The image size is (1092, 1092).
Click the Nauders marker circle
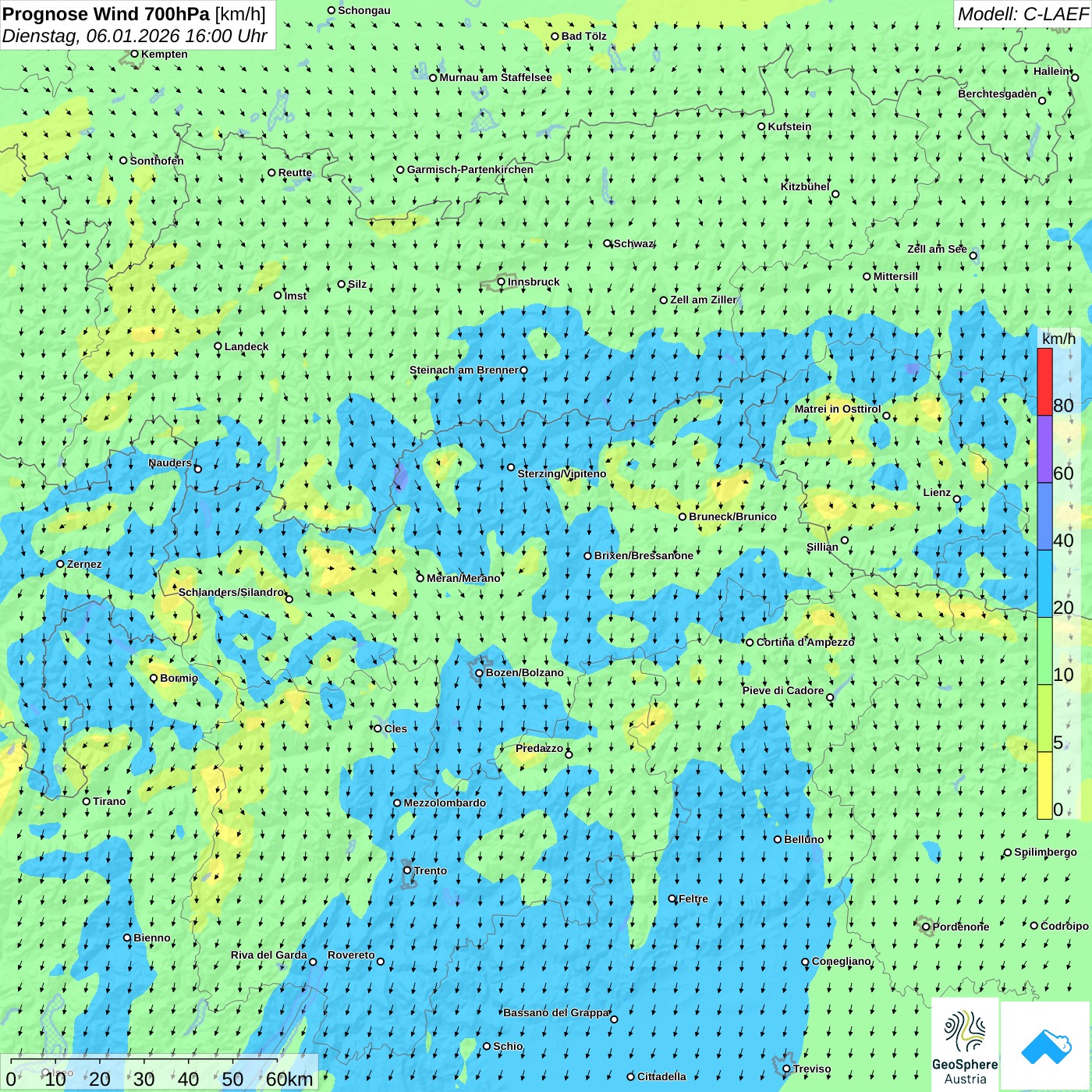click(x=197, y=469)
